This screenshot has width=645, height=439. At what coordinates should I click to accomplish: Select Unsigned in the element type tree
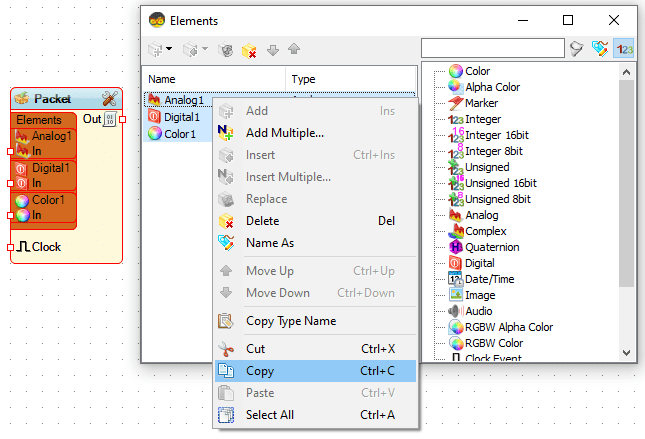click(x=479, y=167)
